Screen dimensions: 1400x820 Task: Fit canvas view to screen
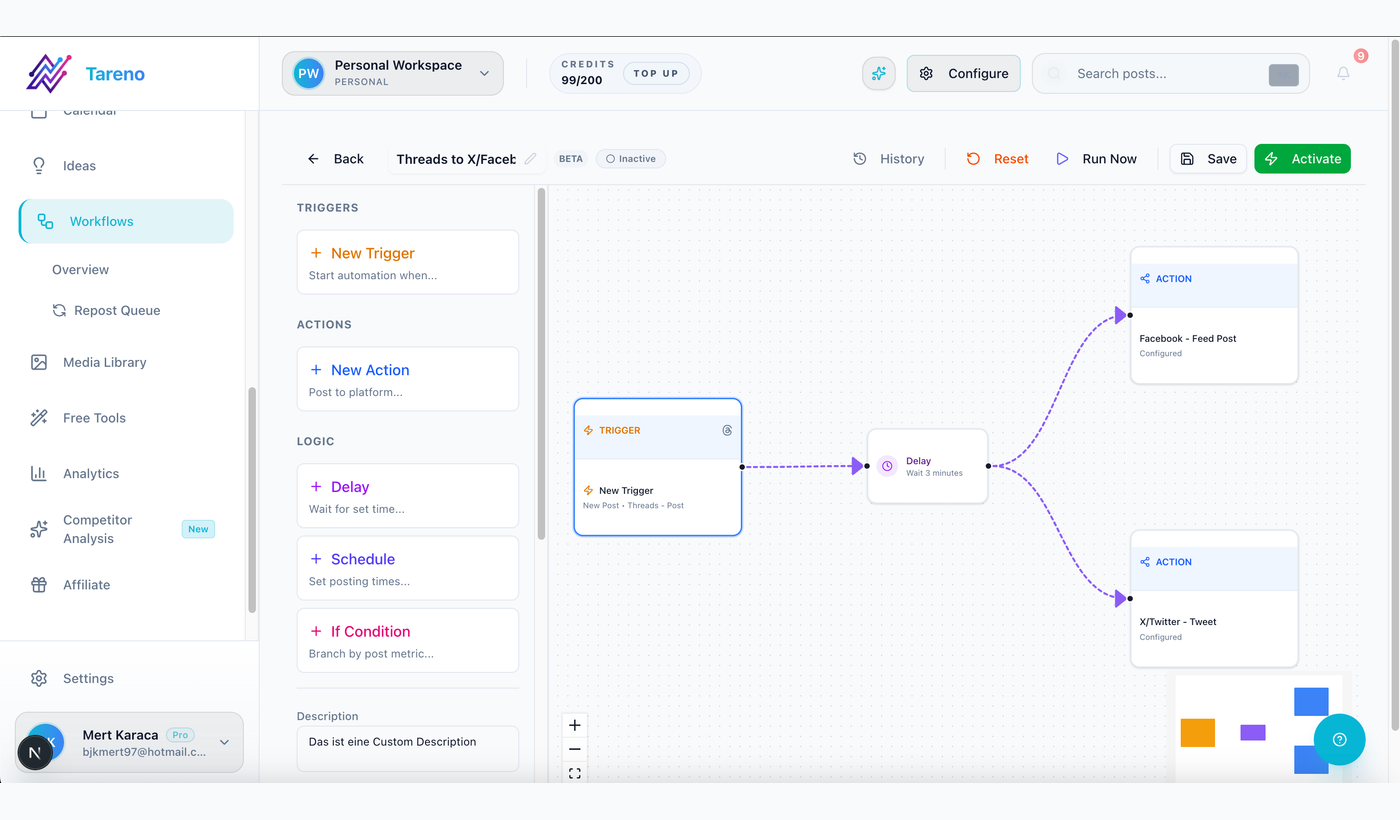click(x=575, y=773)
